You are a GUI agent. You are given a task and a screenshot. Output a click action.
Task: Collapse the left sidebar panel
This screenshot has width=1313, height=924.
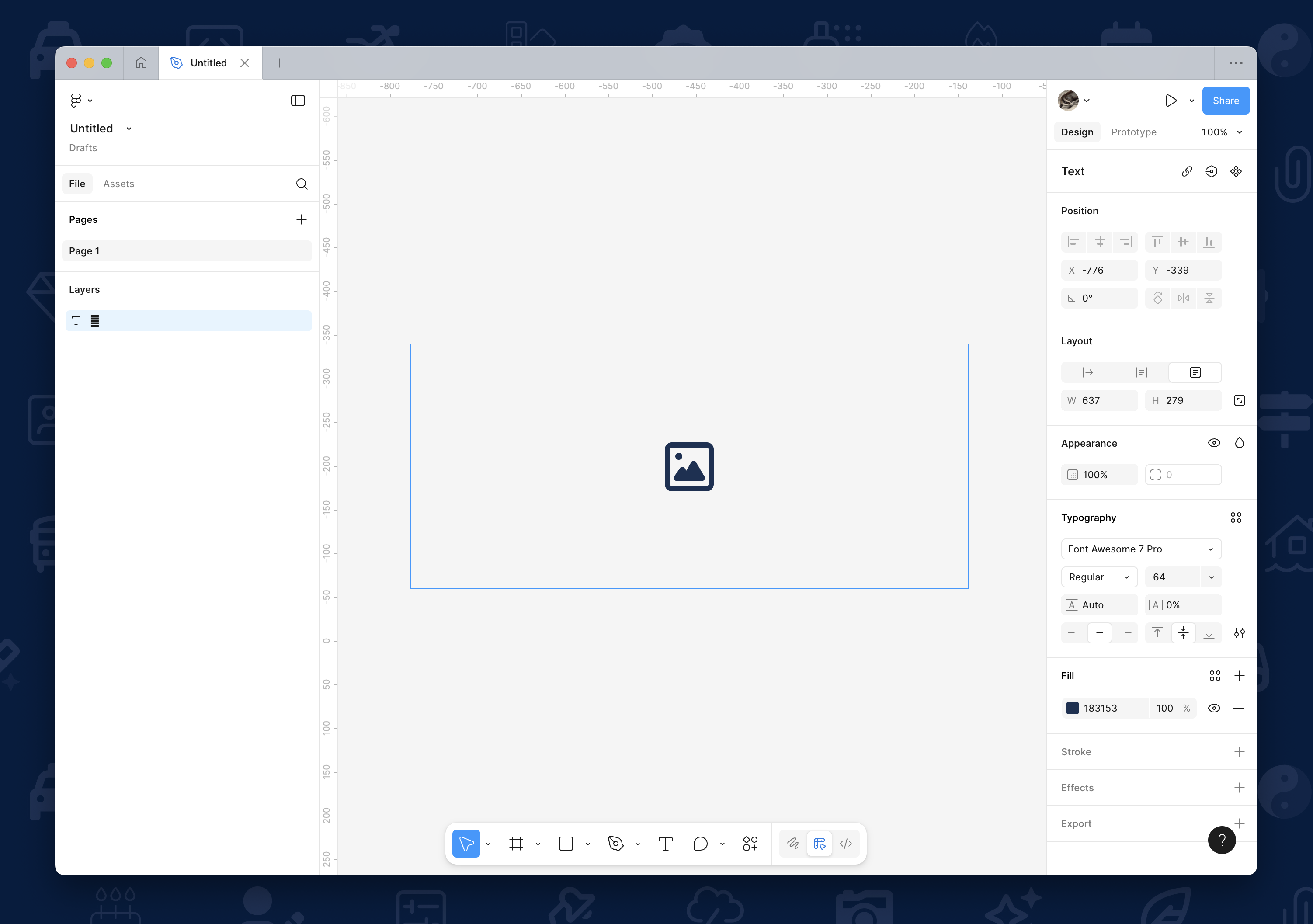297,100
